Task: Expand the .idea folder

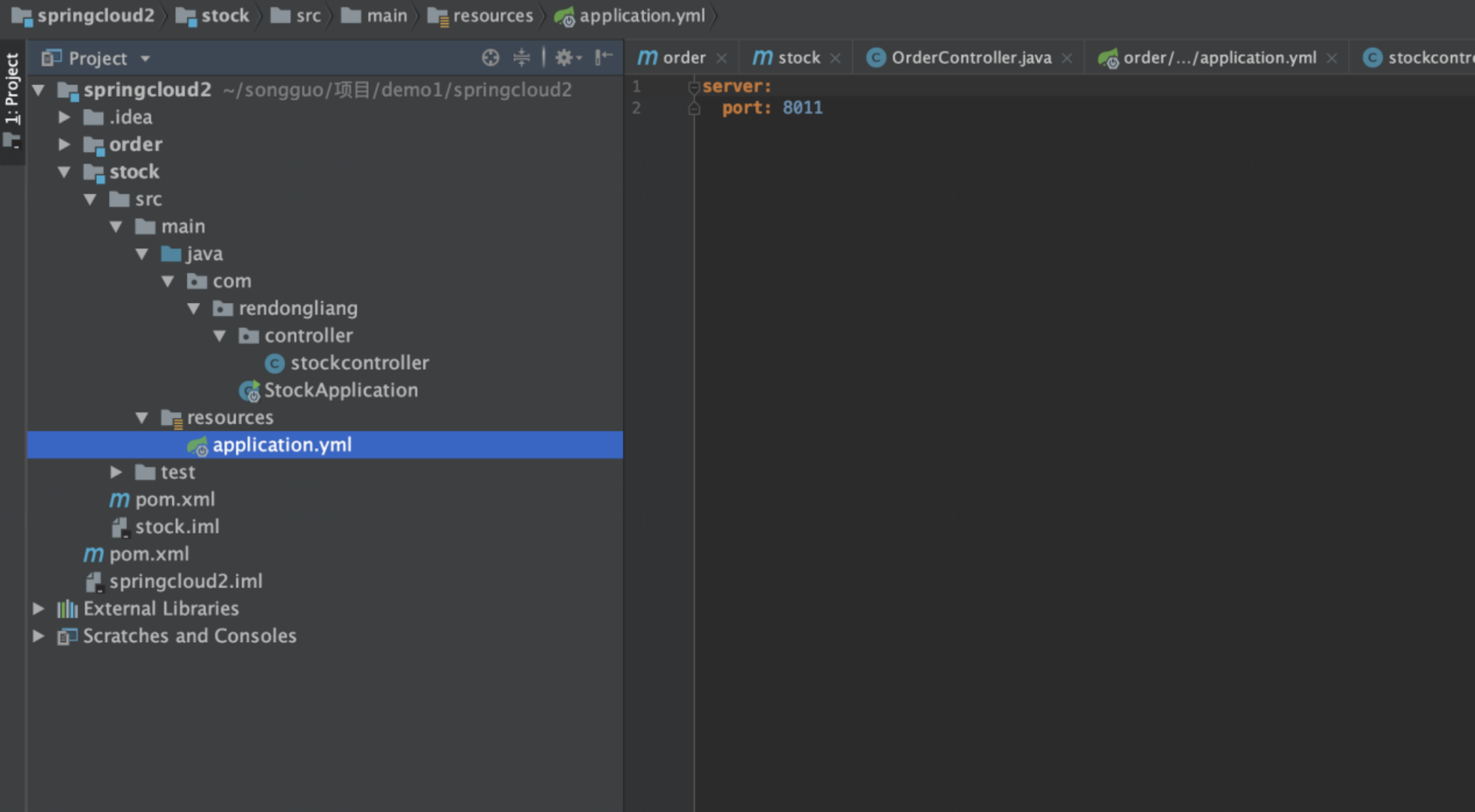Action: coord(64,117)
